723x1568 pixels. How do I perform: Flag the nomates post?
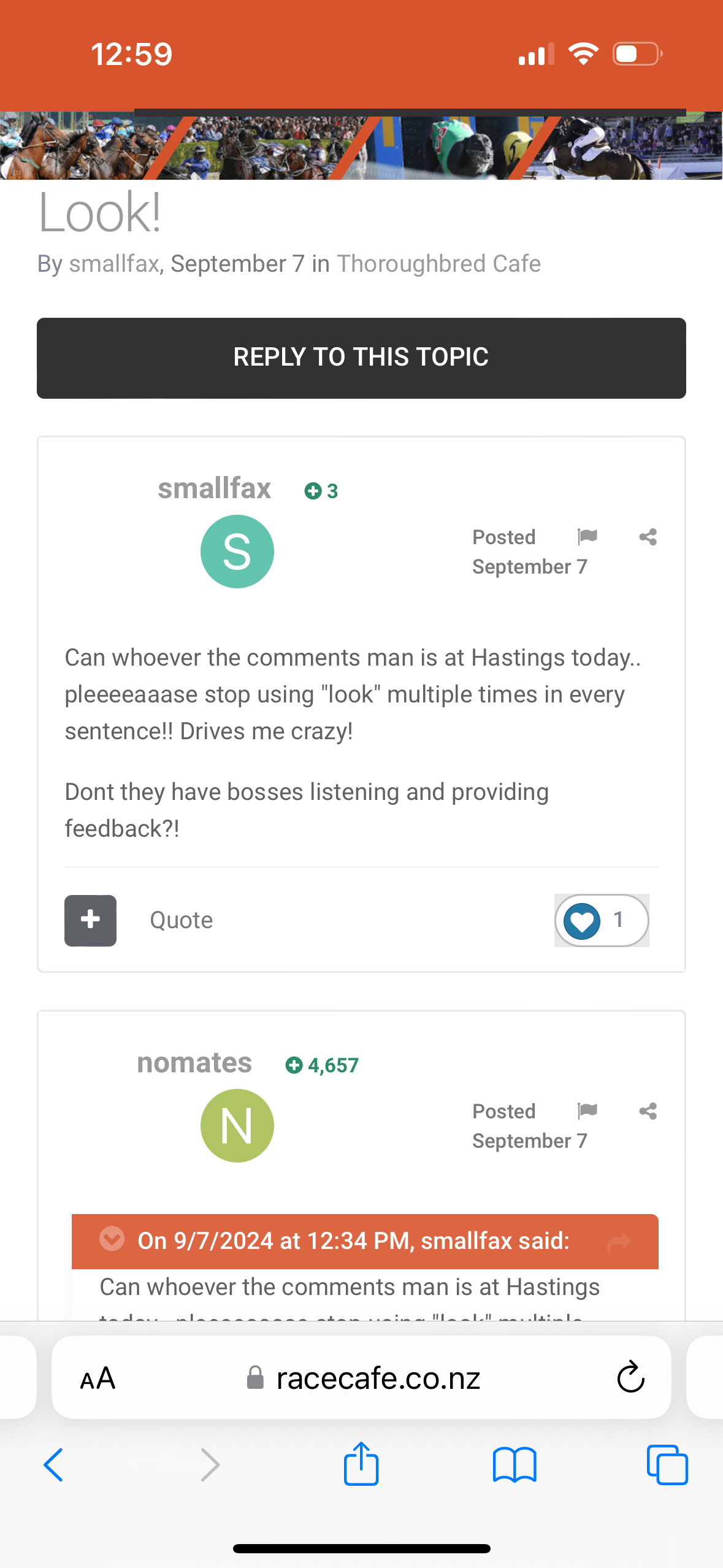coord(587,1110)
